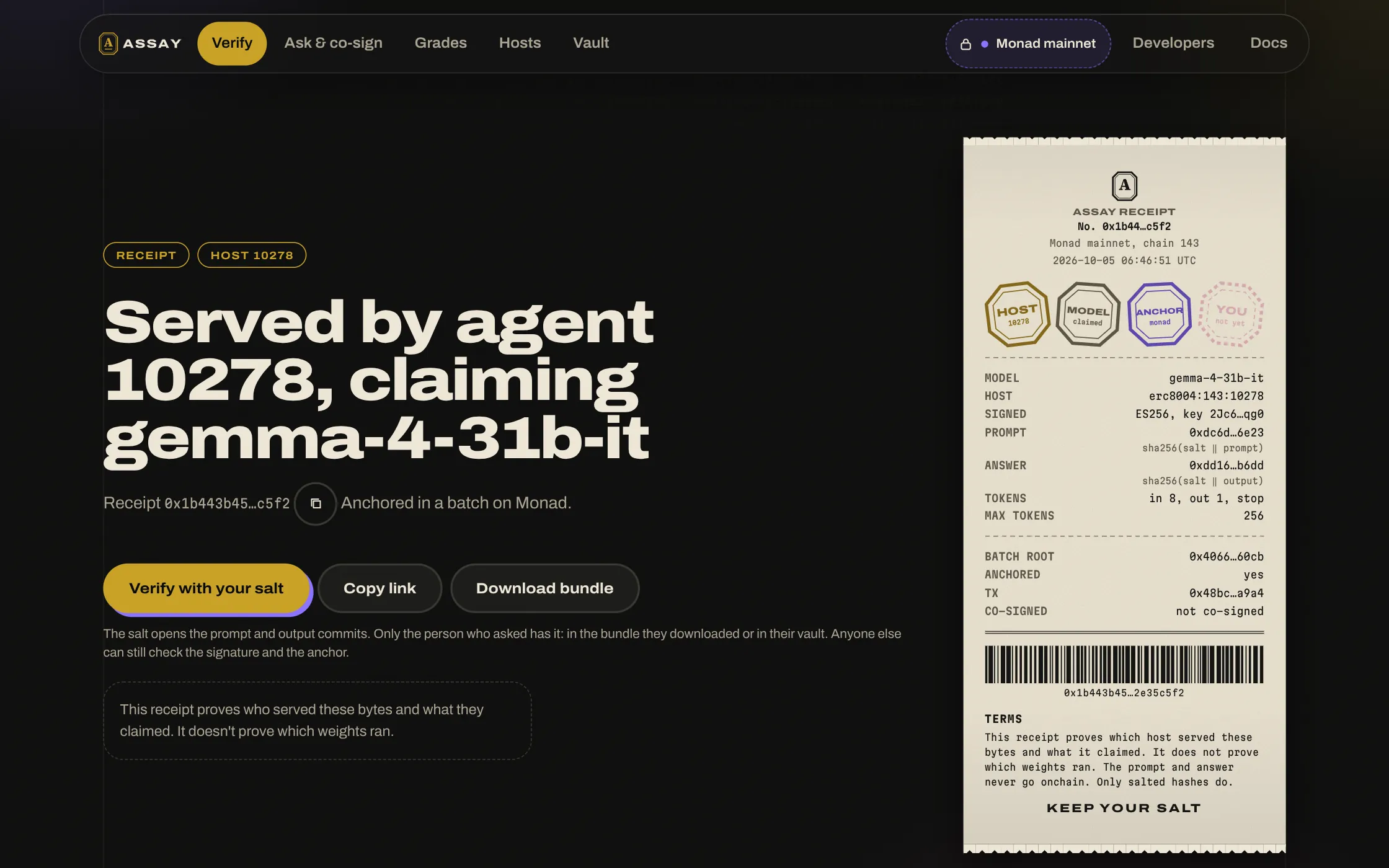
Task: Click the ANCHOR monad stamp on the receipt
Action: [x=1160, y=314]
